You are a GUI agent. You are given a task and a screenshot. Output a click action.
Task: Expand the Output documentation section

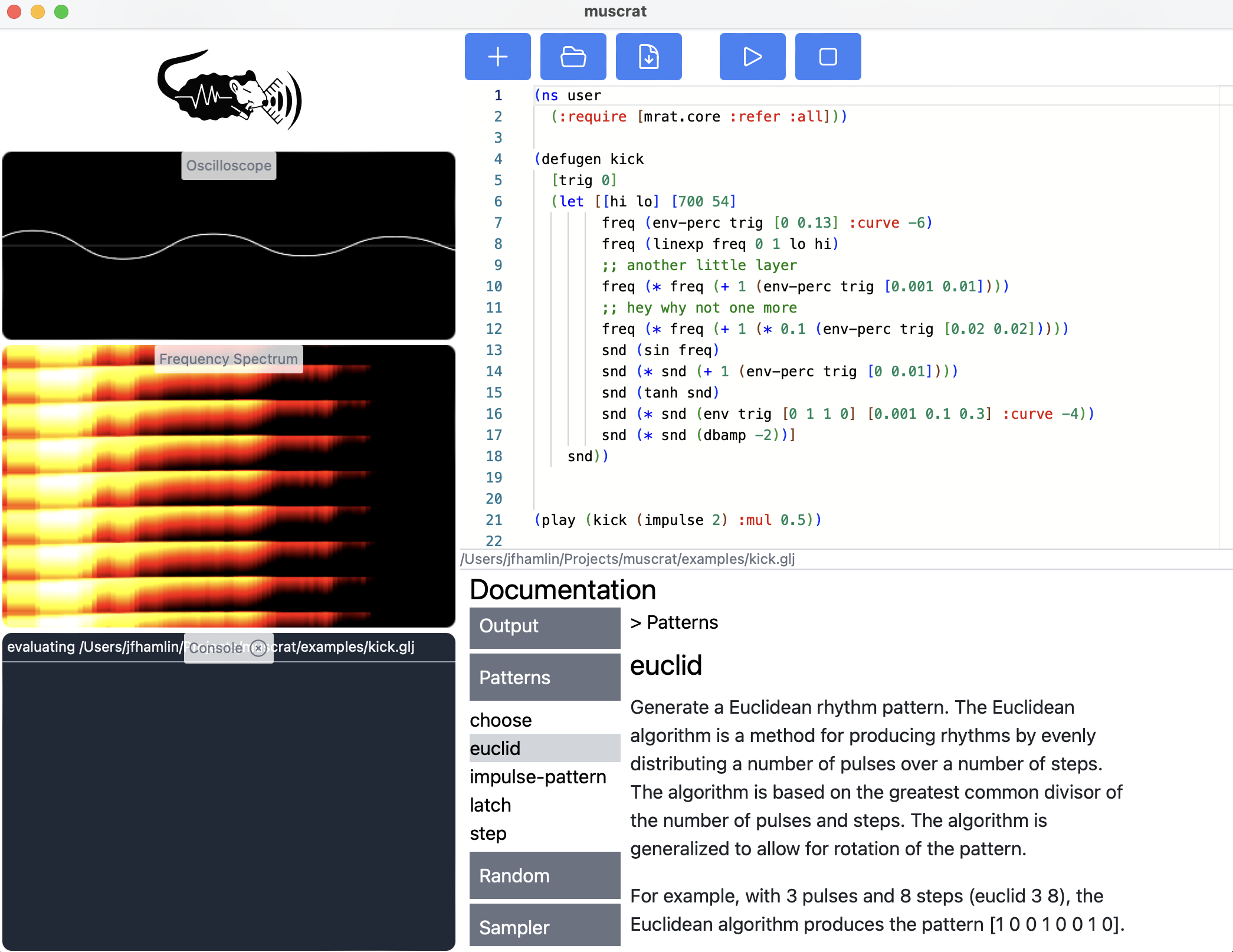(545, 626)
